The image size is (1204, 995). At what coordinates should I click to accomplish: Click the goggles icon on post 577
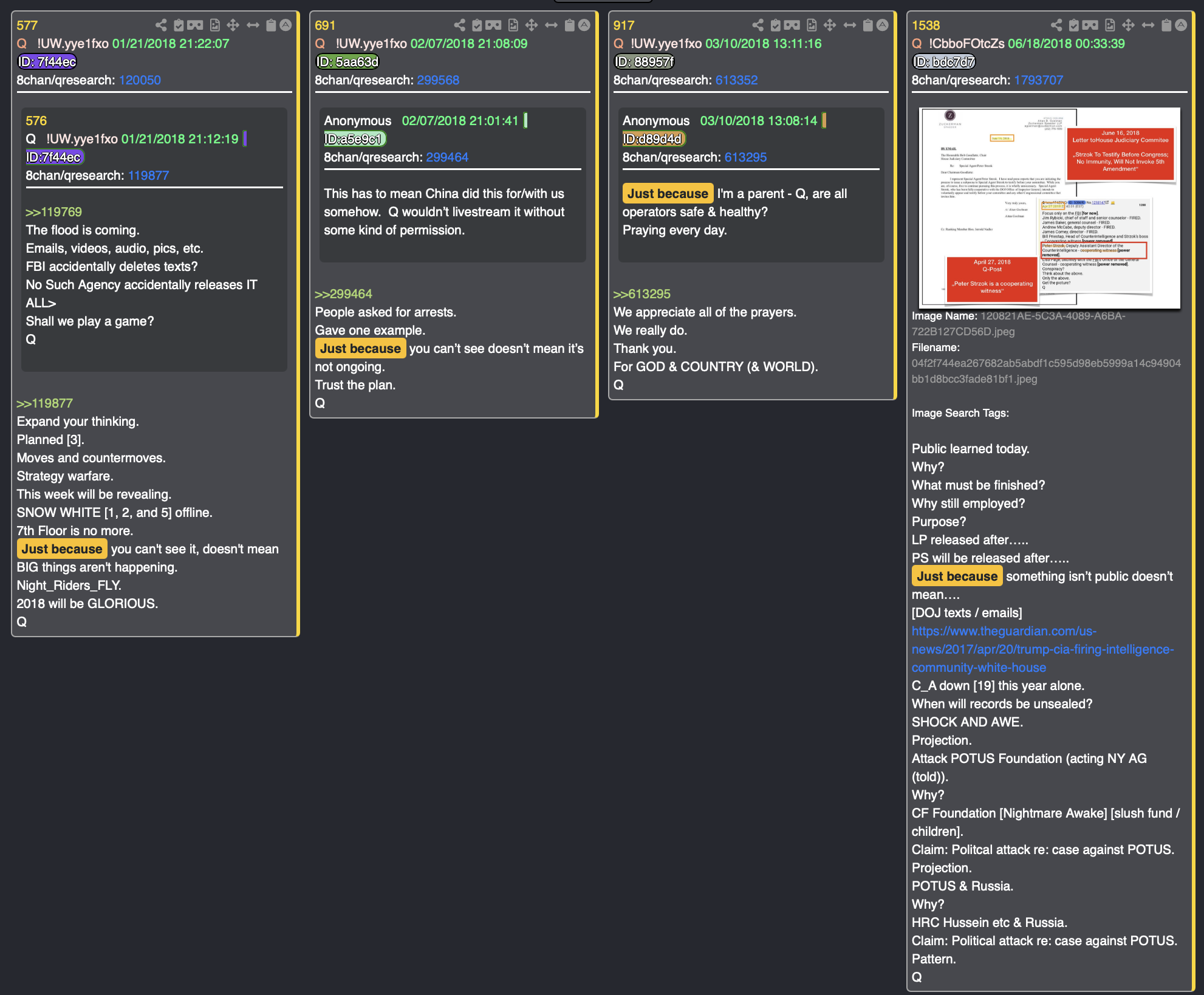point(195,25)
